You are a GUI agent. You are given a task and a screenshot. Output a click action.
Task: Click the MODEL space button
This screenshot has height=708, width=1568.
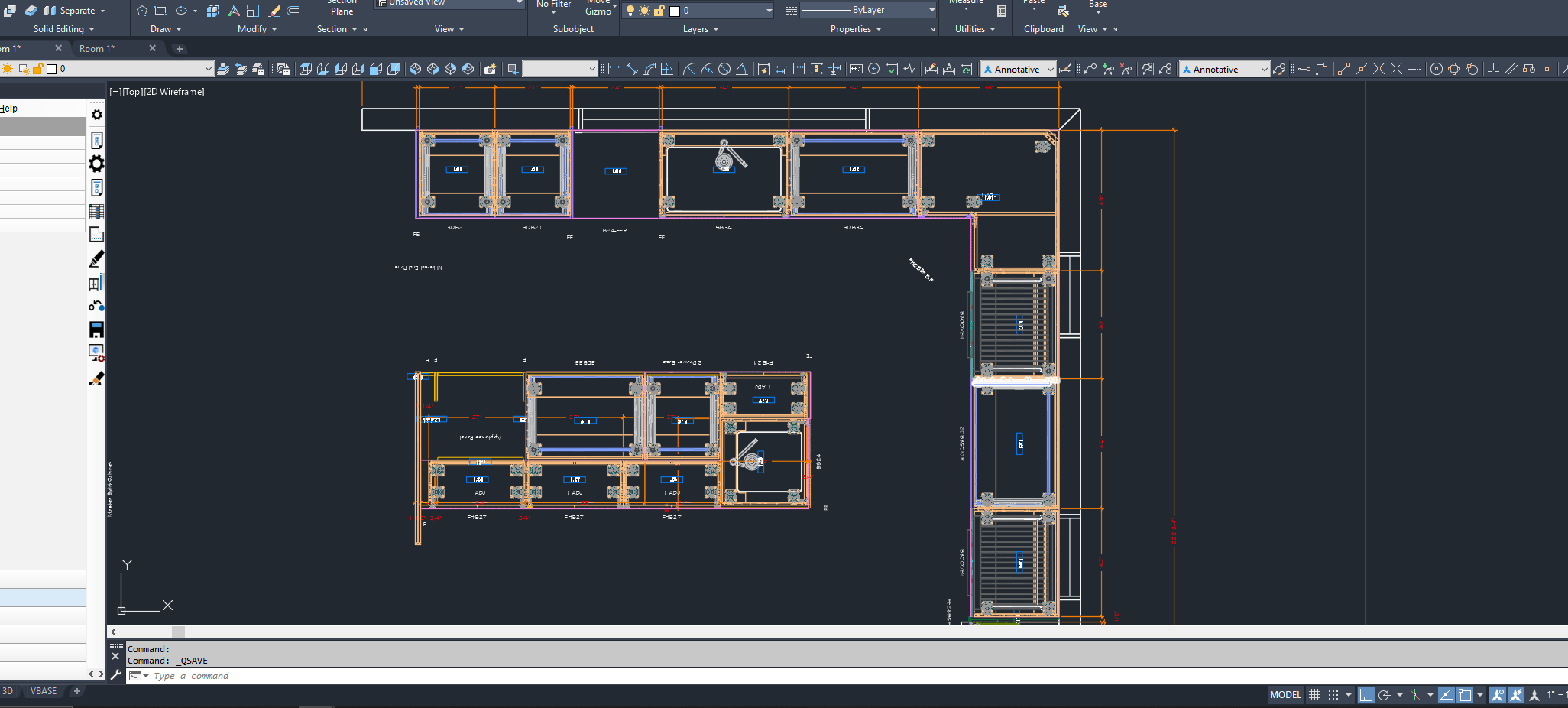(x=1285, y=695)
